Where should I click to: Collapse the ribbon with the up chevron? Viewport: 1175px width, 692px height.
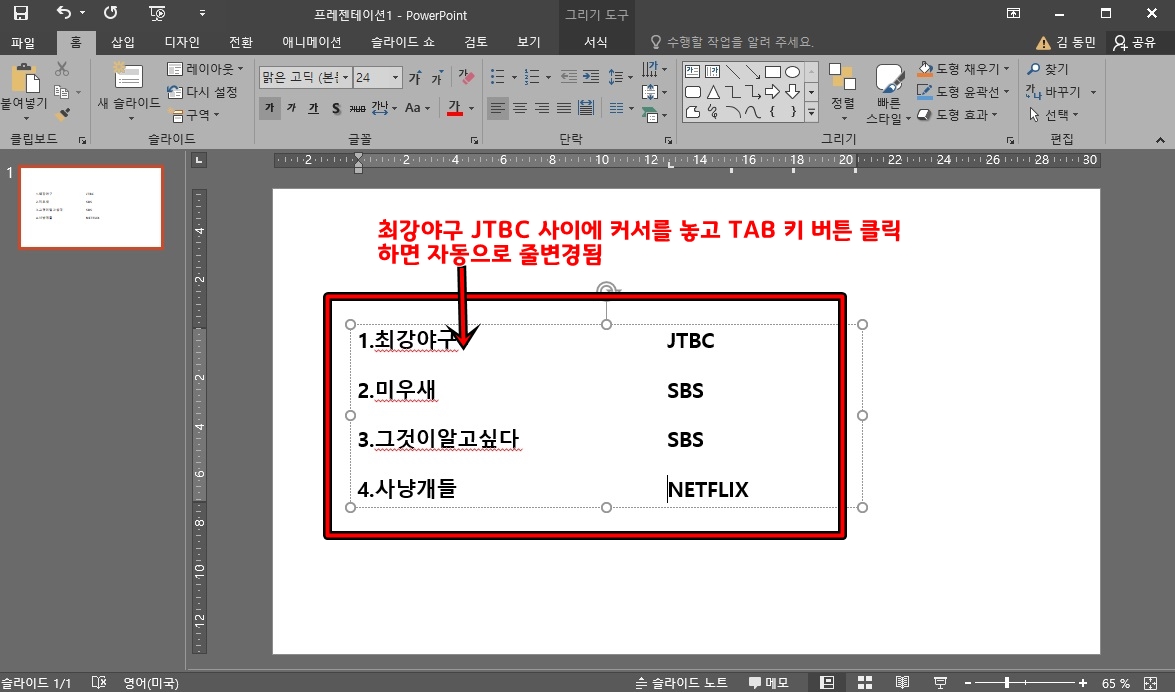1160,139
